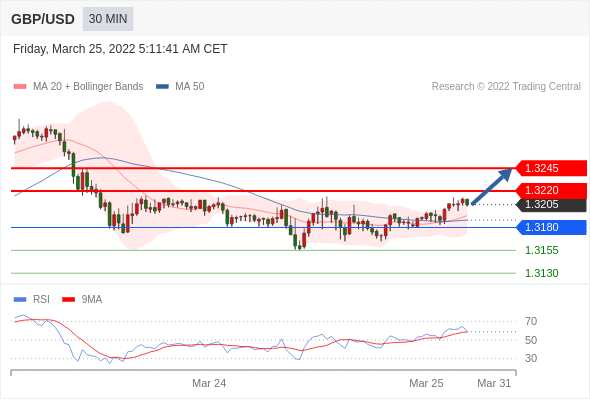Image resolution: width=590 pixels, height=400 pixels.
Task: Click the MA 50 legend color swatch
Action: (162, 87)
